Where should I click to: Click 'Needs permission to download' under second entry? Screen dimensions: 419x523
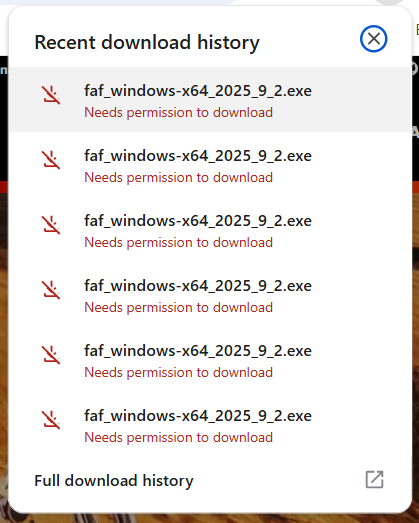tap(178, 178)
